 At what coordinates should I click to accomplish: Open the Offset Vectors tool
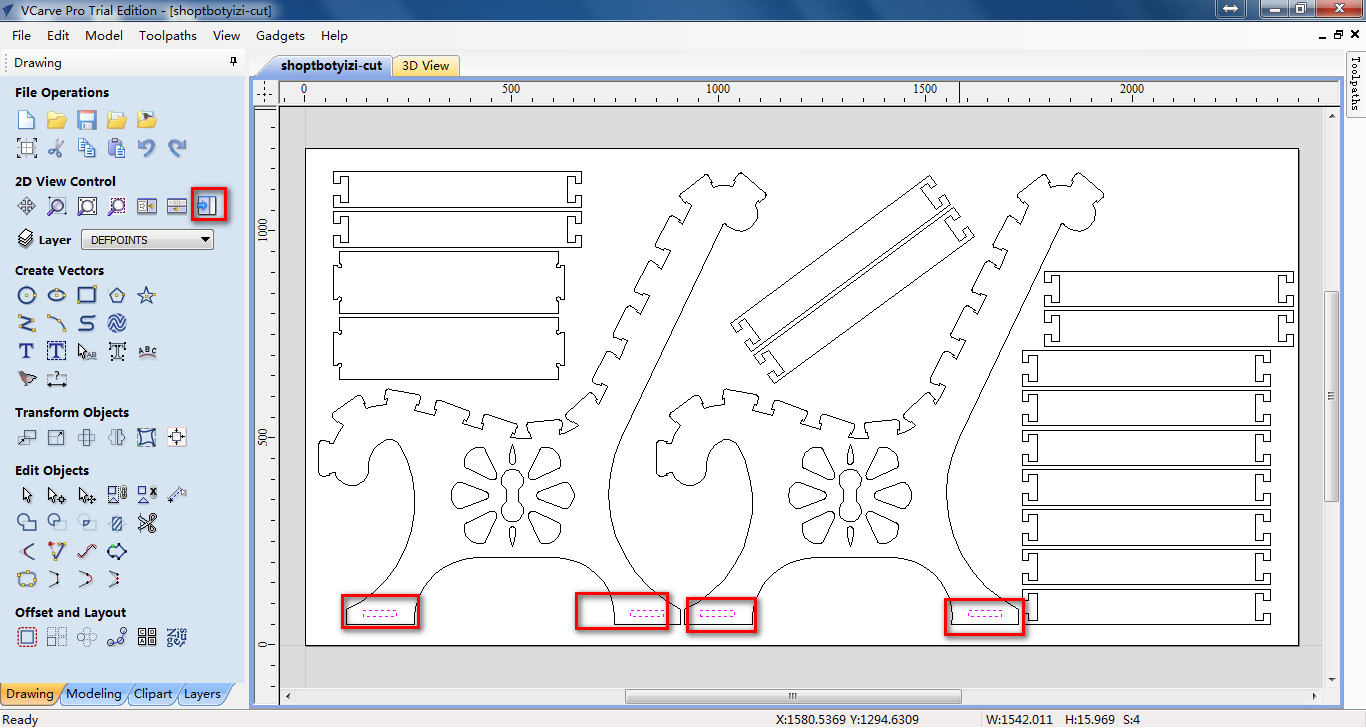27,637
